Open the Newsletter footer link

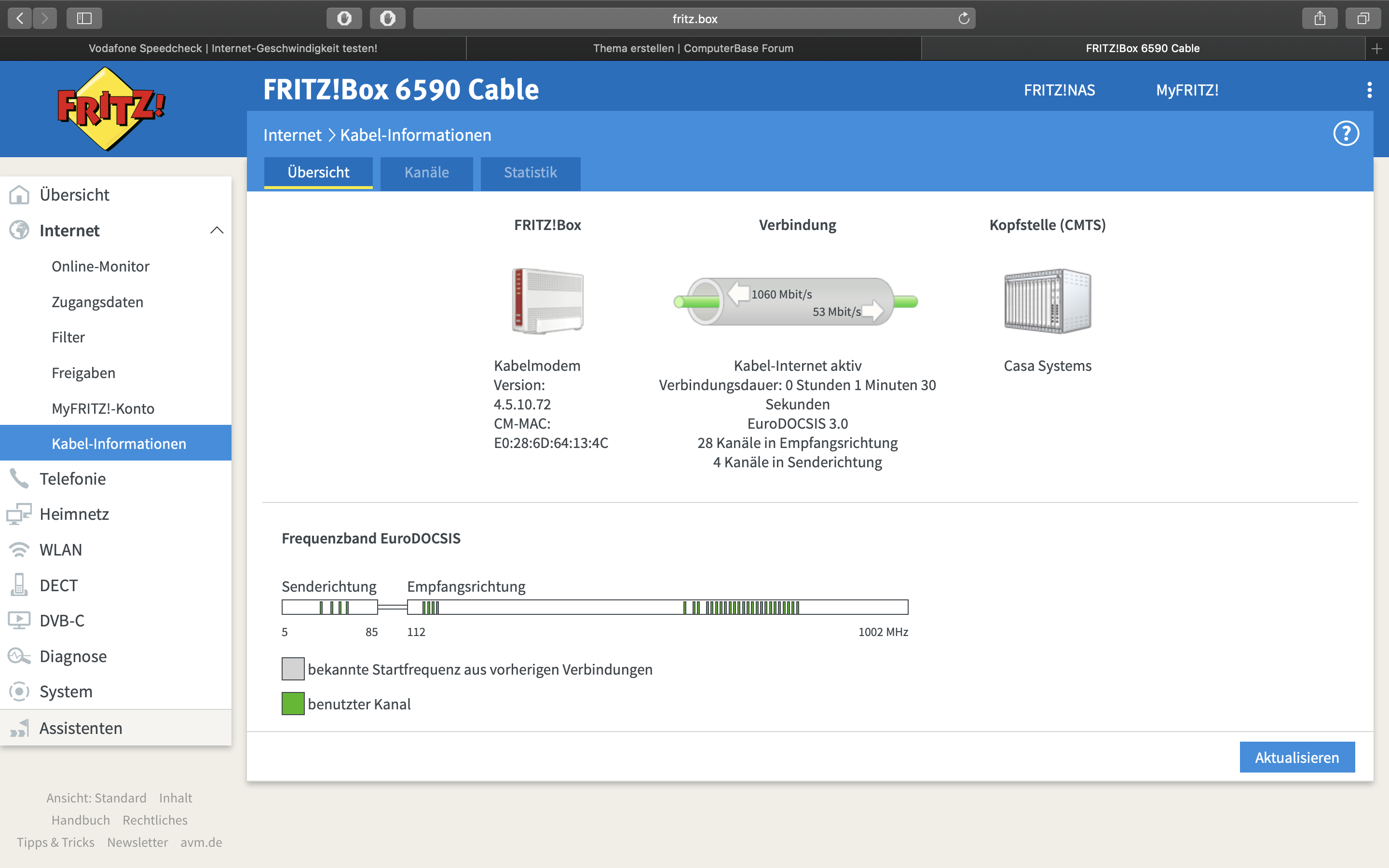point(138,842)
